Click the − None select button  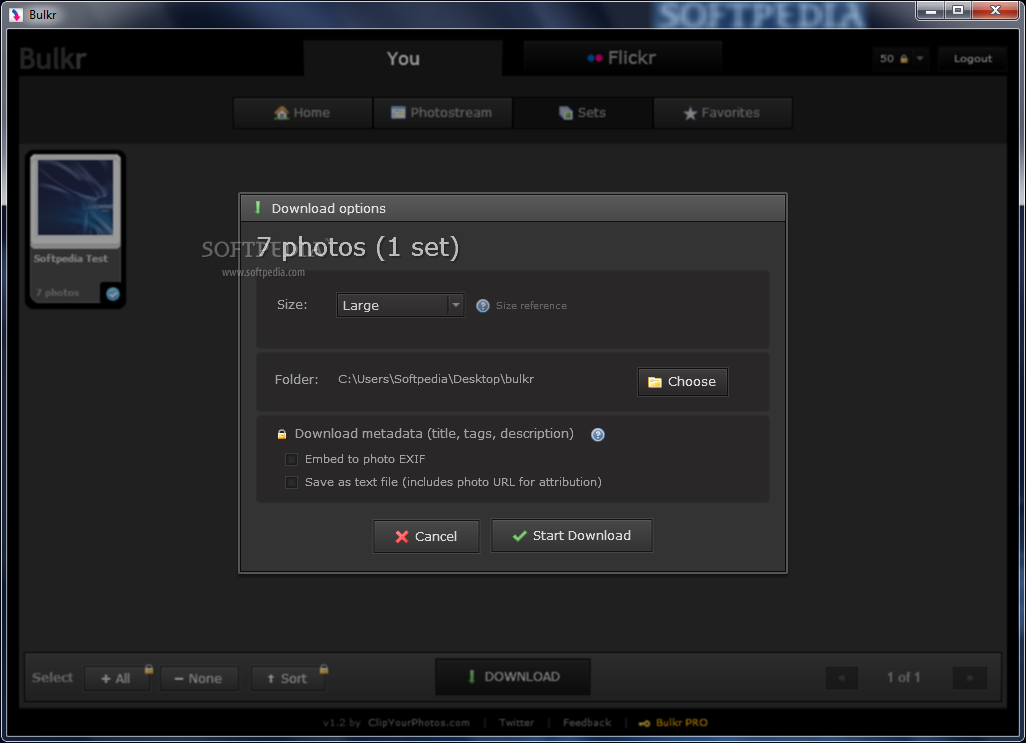click(198, 678)
